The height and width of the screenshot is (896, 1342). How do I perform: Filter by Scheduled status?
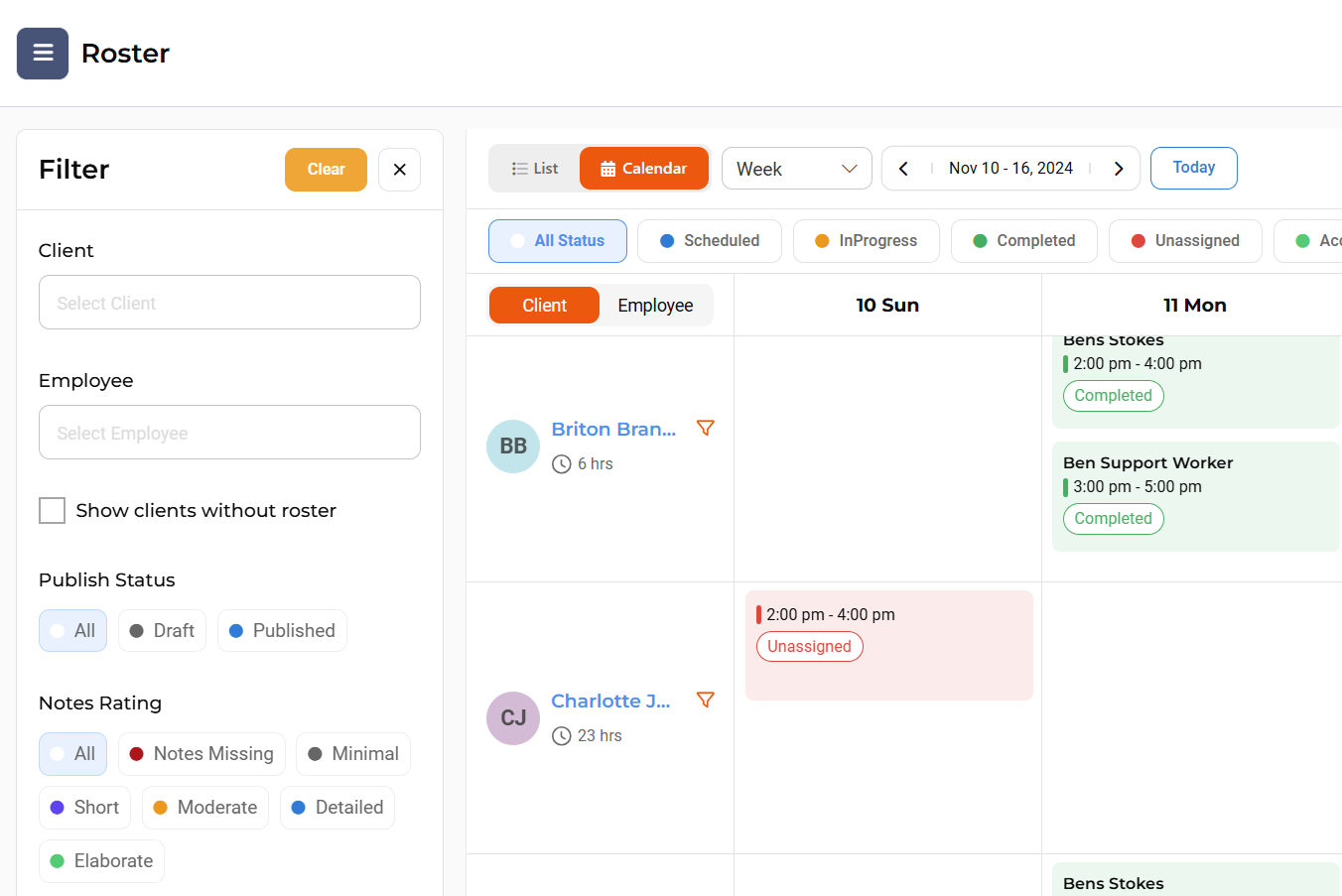coord(710,241)
